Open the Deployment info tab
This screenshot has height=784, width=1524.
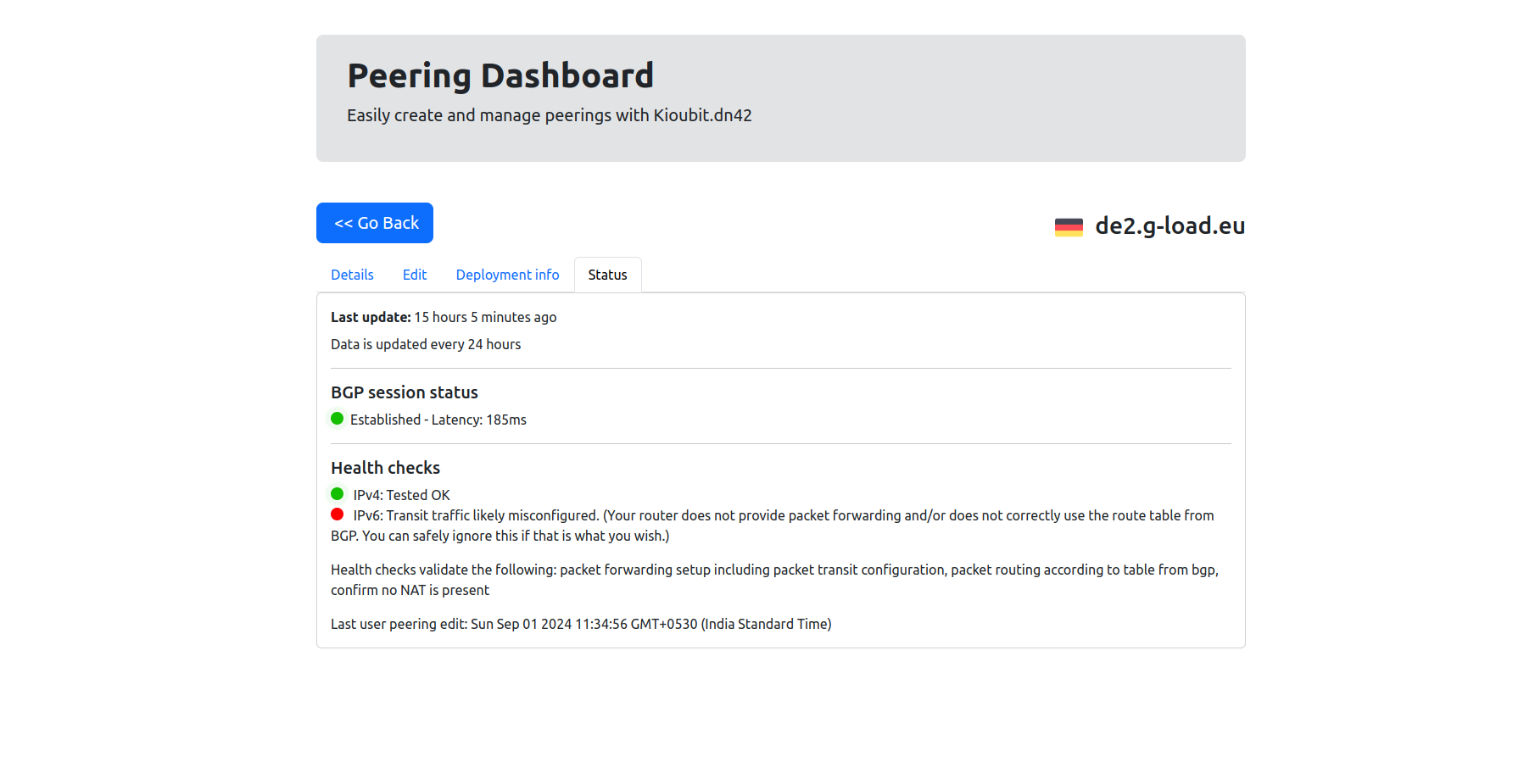pos(507,275)
